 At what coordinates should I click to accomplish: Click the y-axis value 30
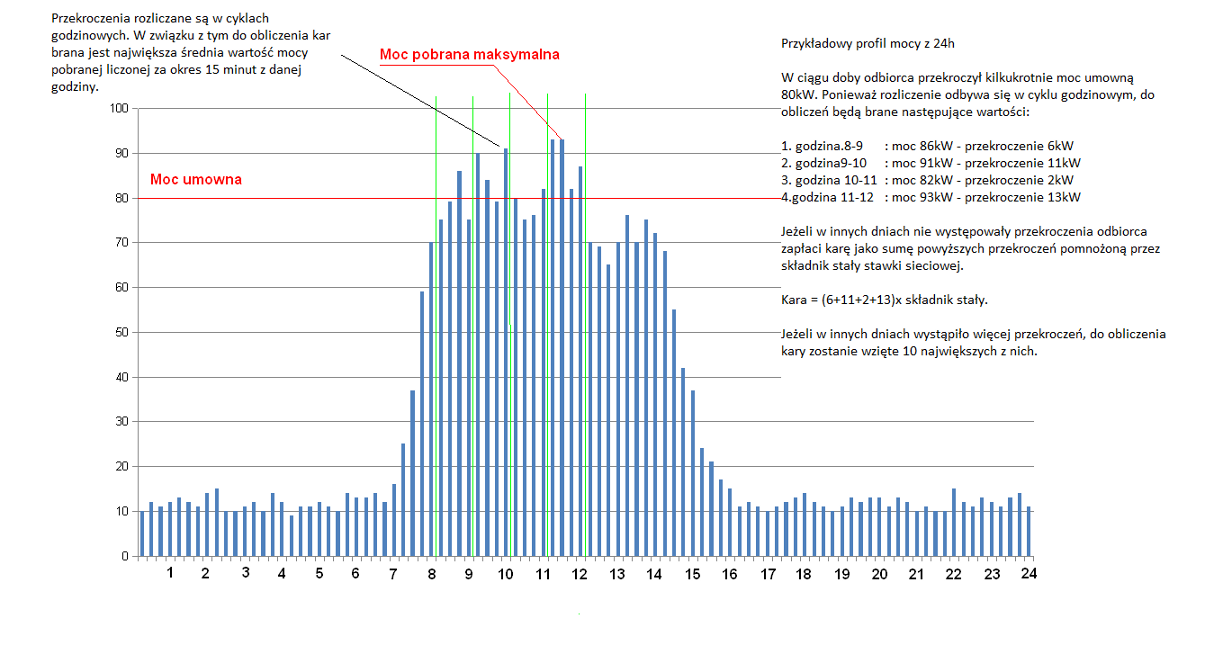(124, 422)
